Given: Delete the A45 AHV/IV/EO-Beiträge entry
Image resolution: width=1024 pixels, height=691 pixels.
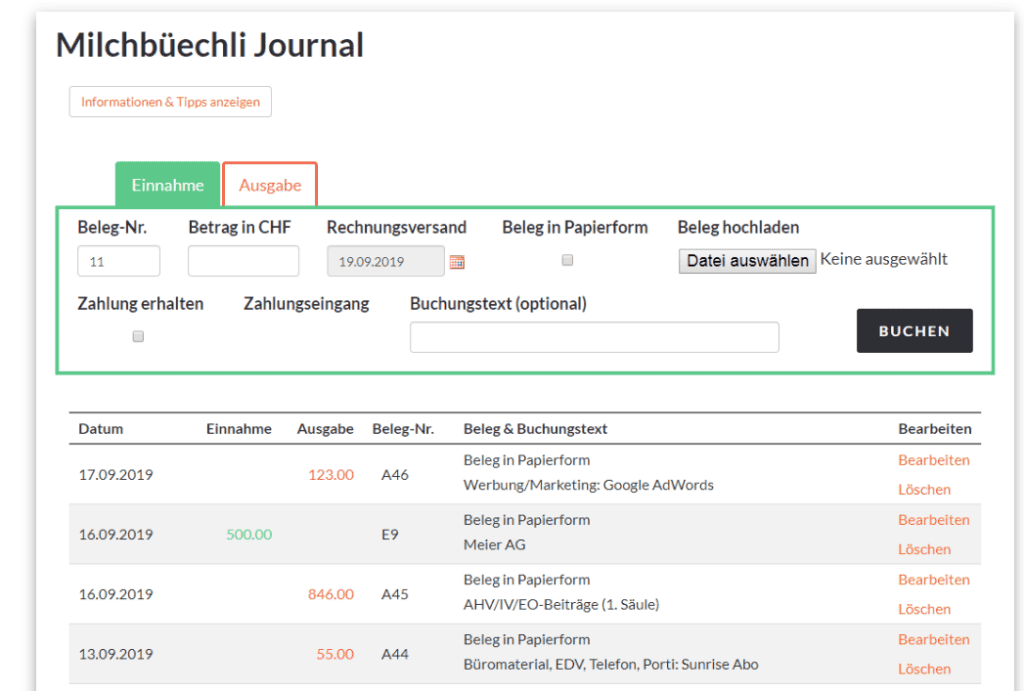Looking at the screenshot, I should (924, 609).
